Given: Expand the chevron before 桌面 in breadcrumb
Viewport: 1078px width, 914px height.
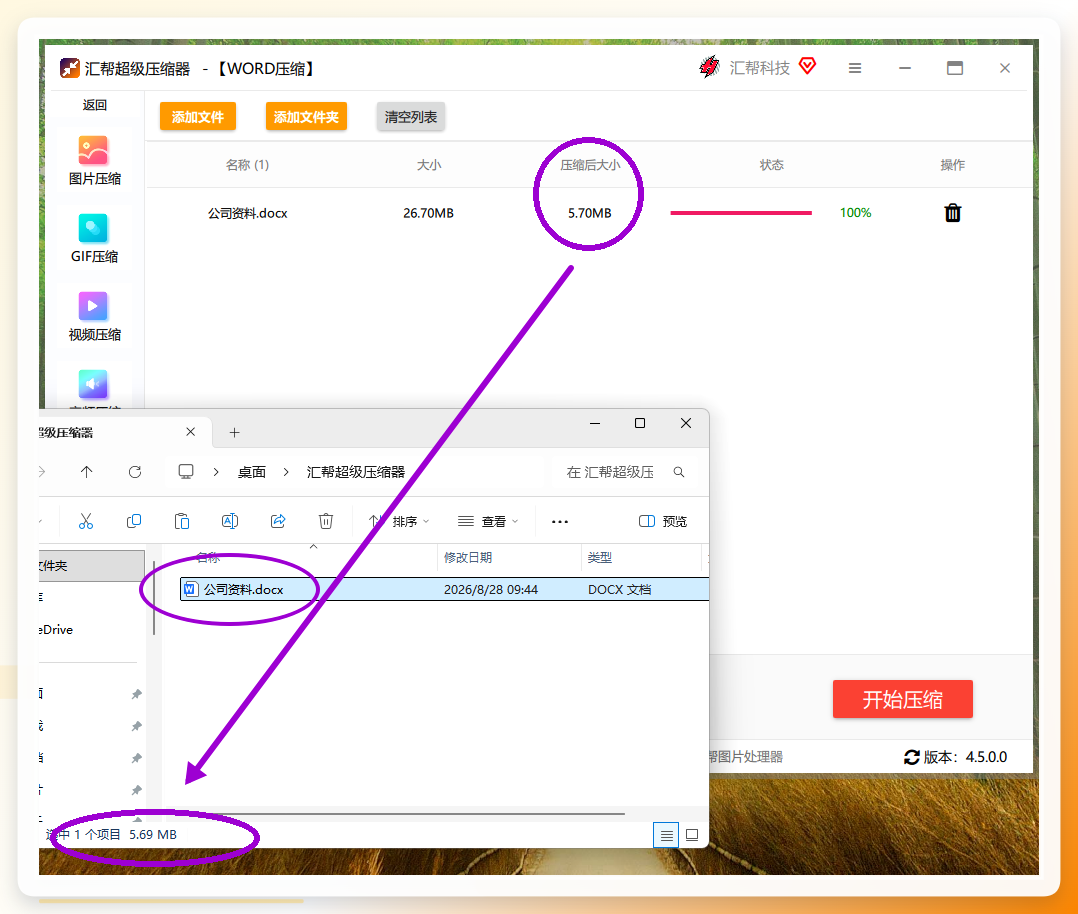Looking at the screenshot, I should coord(216,472).
